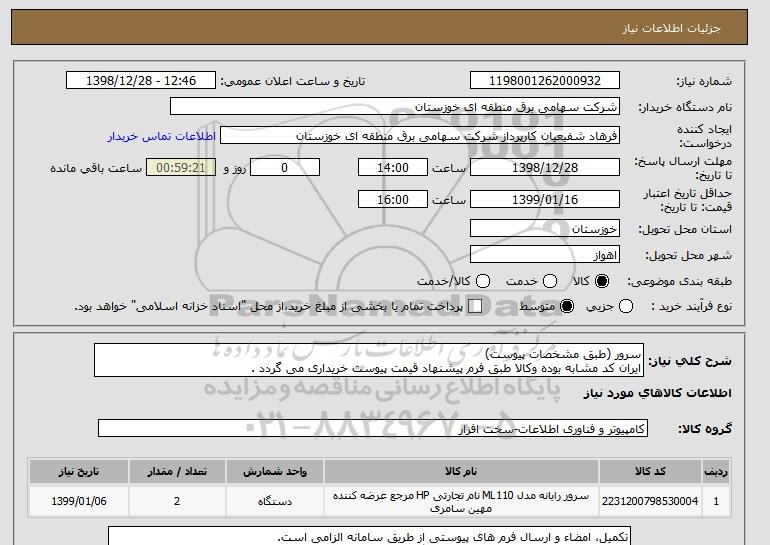770x545 pixels.
Task: Click the product code cell 2231200798530004
Action: pyautogui.click(x=650, y=501)
